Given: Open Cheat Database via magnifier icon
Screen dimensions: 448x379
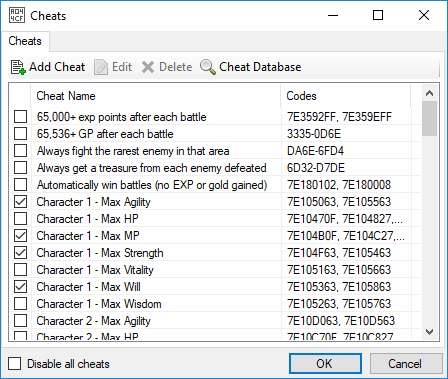Looking at the screenshot, I should tap(208, 67).
